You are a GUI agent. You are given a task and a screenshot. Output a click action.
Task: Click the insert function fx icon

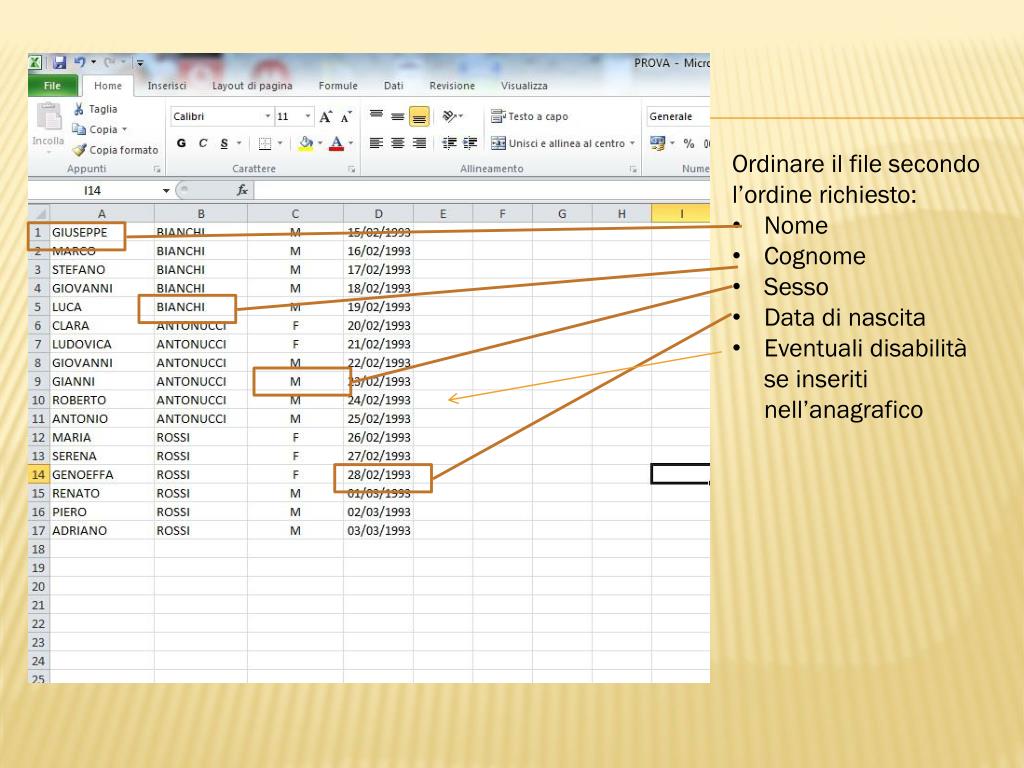click(242, 190)
